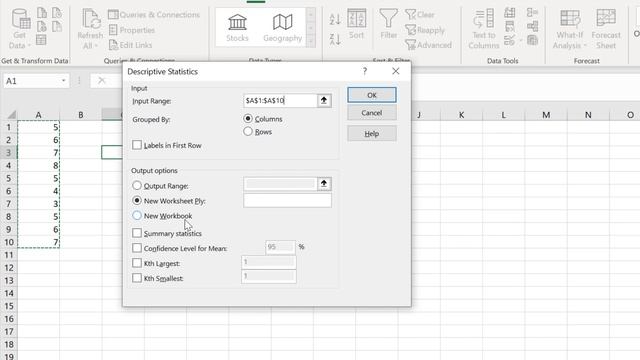Click the Confidence Level 95 percent field
The image size is (640, 360).
(x=280, y=247)
